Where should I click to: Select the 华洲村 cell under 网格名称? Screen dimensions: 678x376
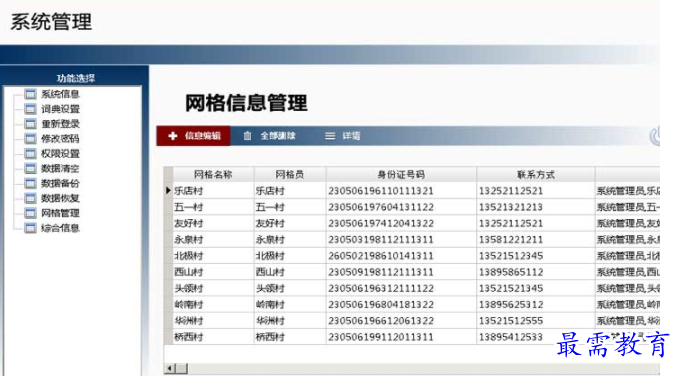click(213, 321)
